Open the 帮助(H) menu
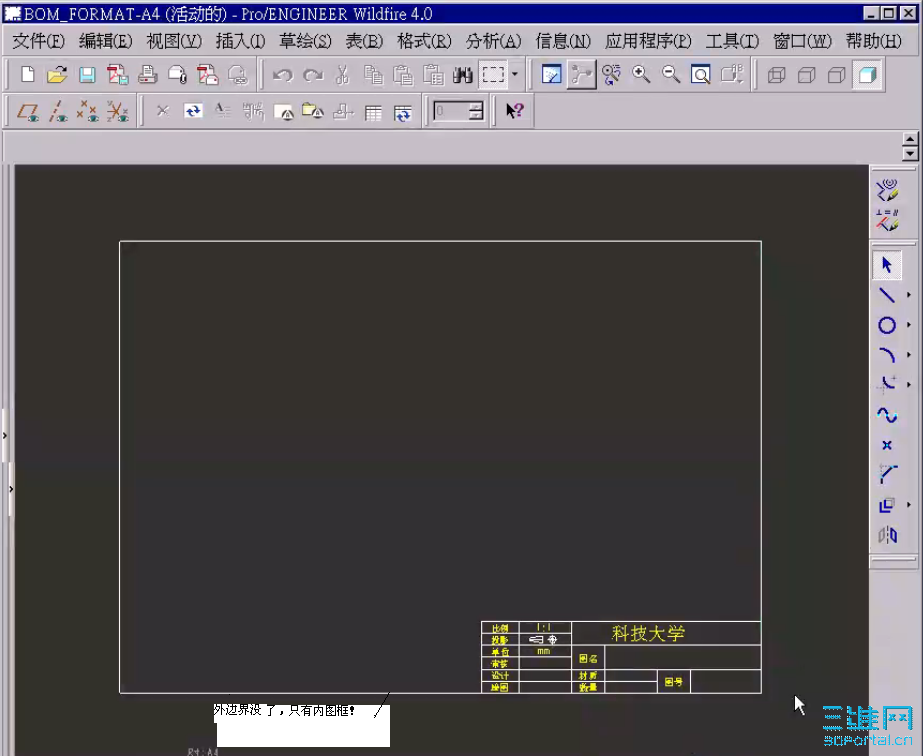The height and width of the screenshot is (756, 923). 874,41
